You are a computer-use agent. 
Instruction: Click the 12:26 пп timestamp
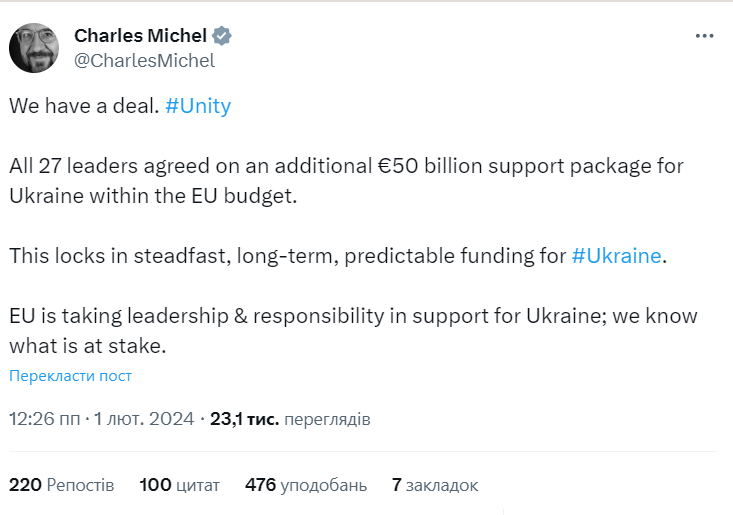tap(45, 419)
